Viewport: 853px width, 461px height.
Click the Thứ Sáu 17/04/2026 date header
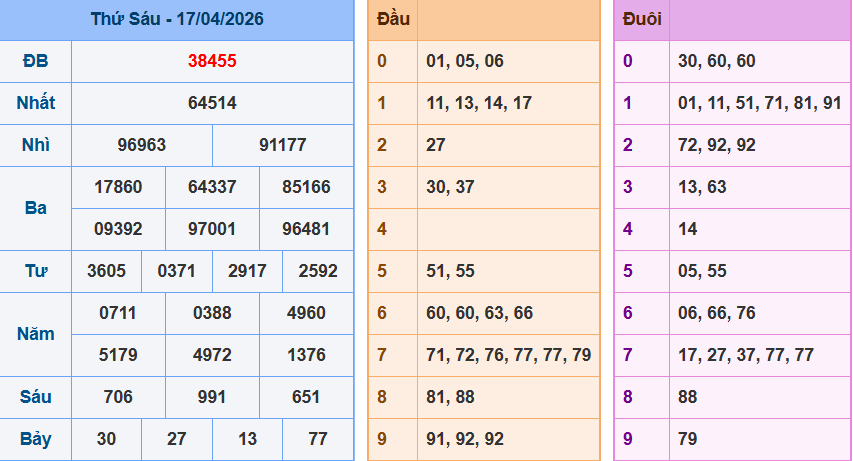pos(177,20)
